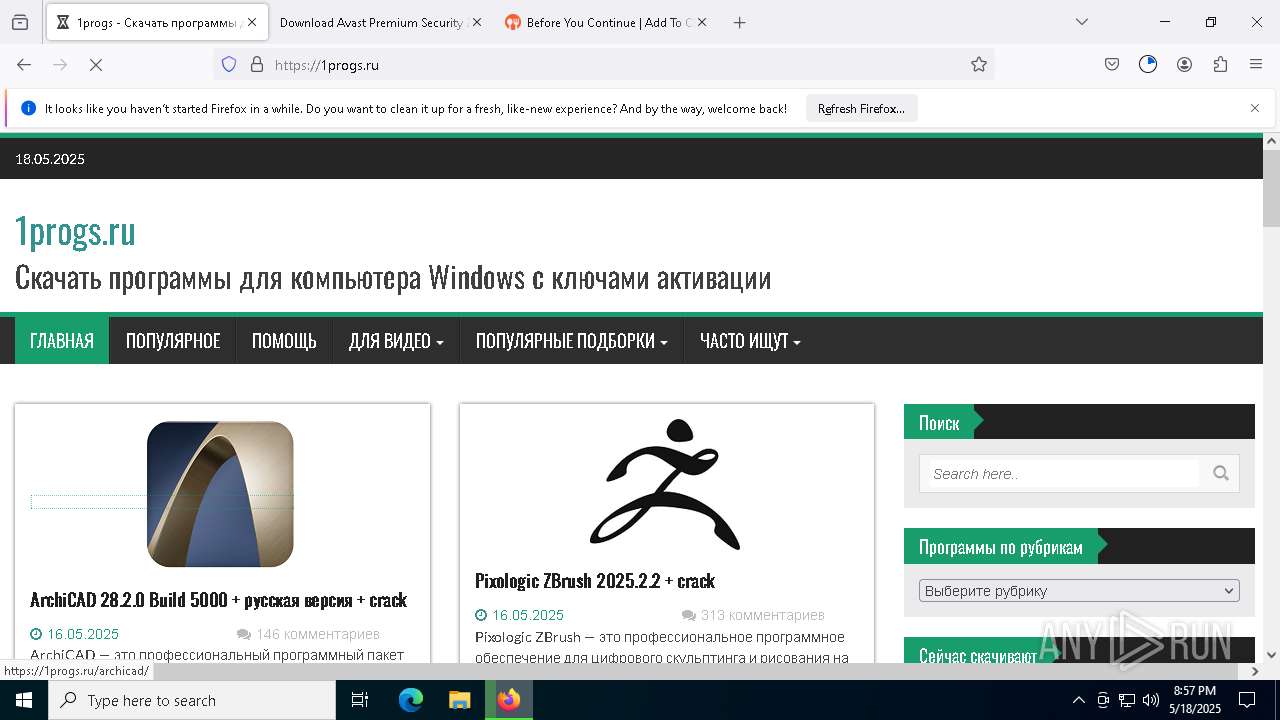Open the Windows notification center
The image size is (1280, 720).
1248,700
